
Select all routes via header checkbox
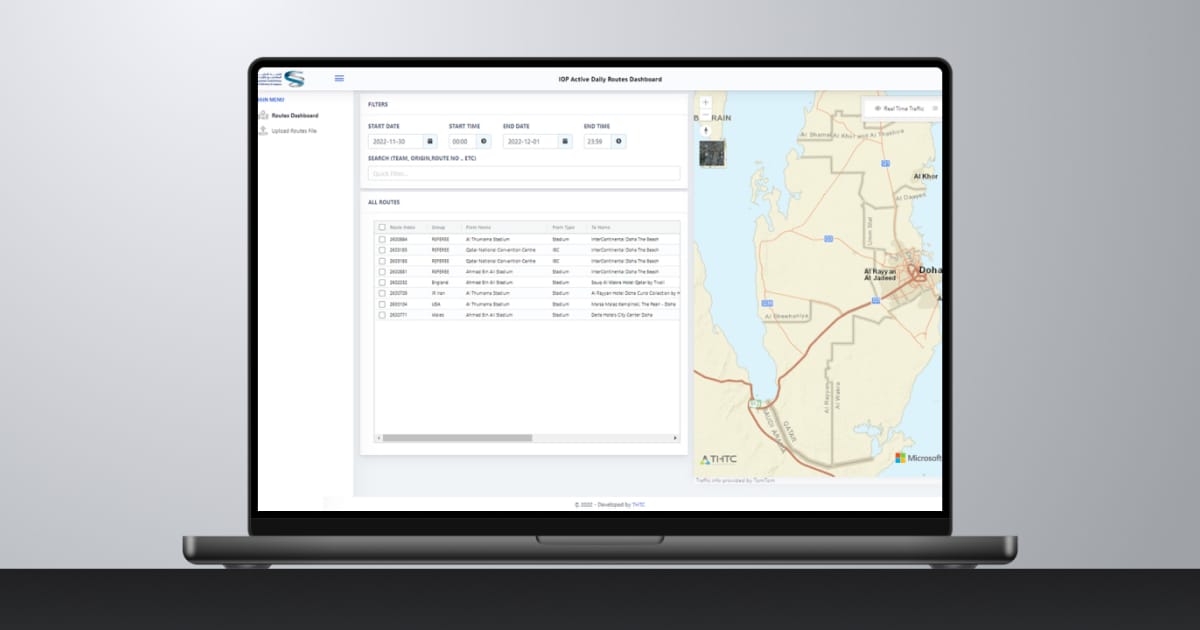coord(383,226)
